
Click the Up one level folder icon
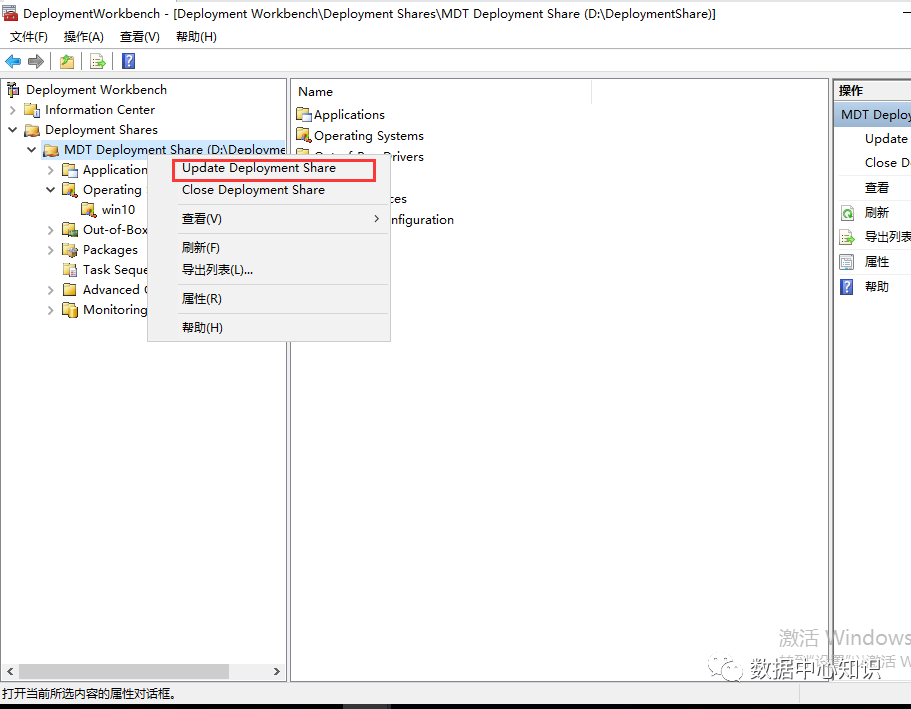(67, 61)
